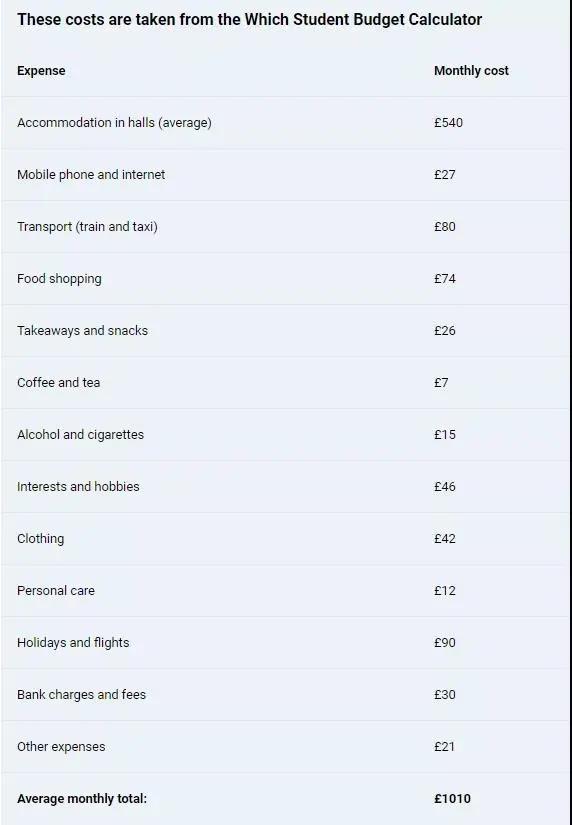Click the Coffee and tea label
This screenshot has height=825, width=572.
pos(58,383)
